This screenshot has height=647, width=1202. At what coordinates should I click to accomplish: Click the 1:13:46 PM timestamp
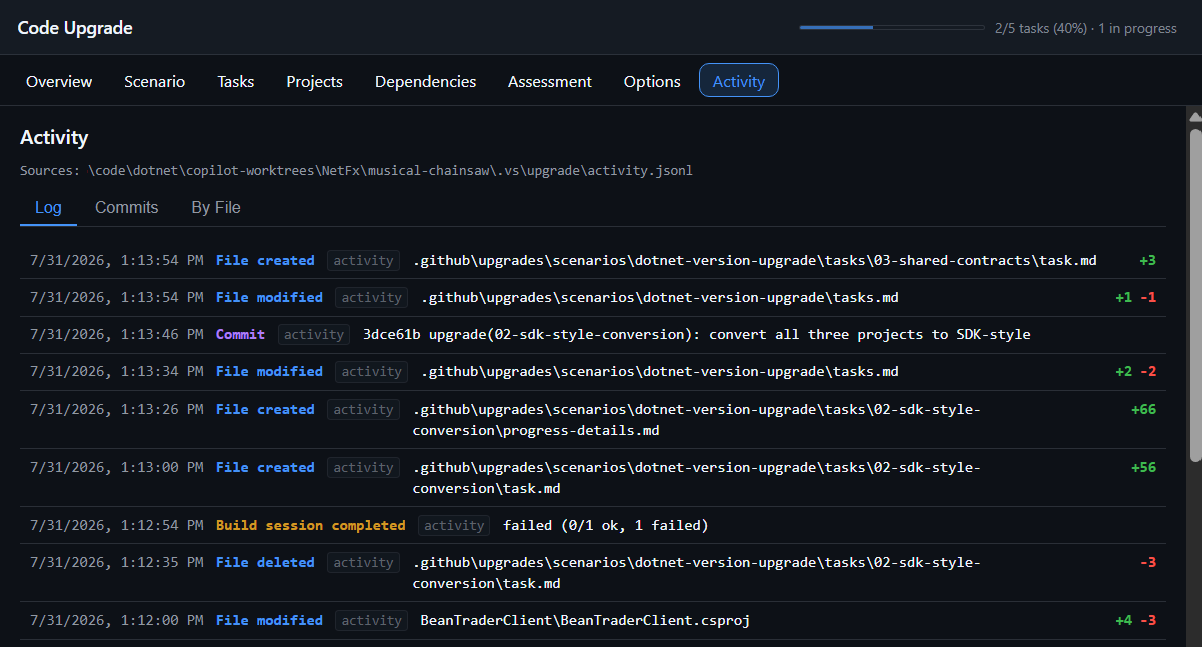(117, 334)
